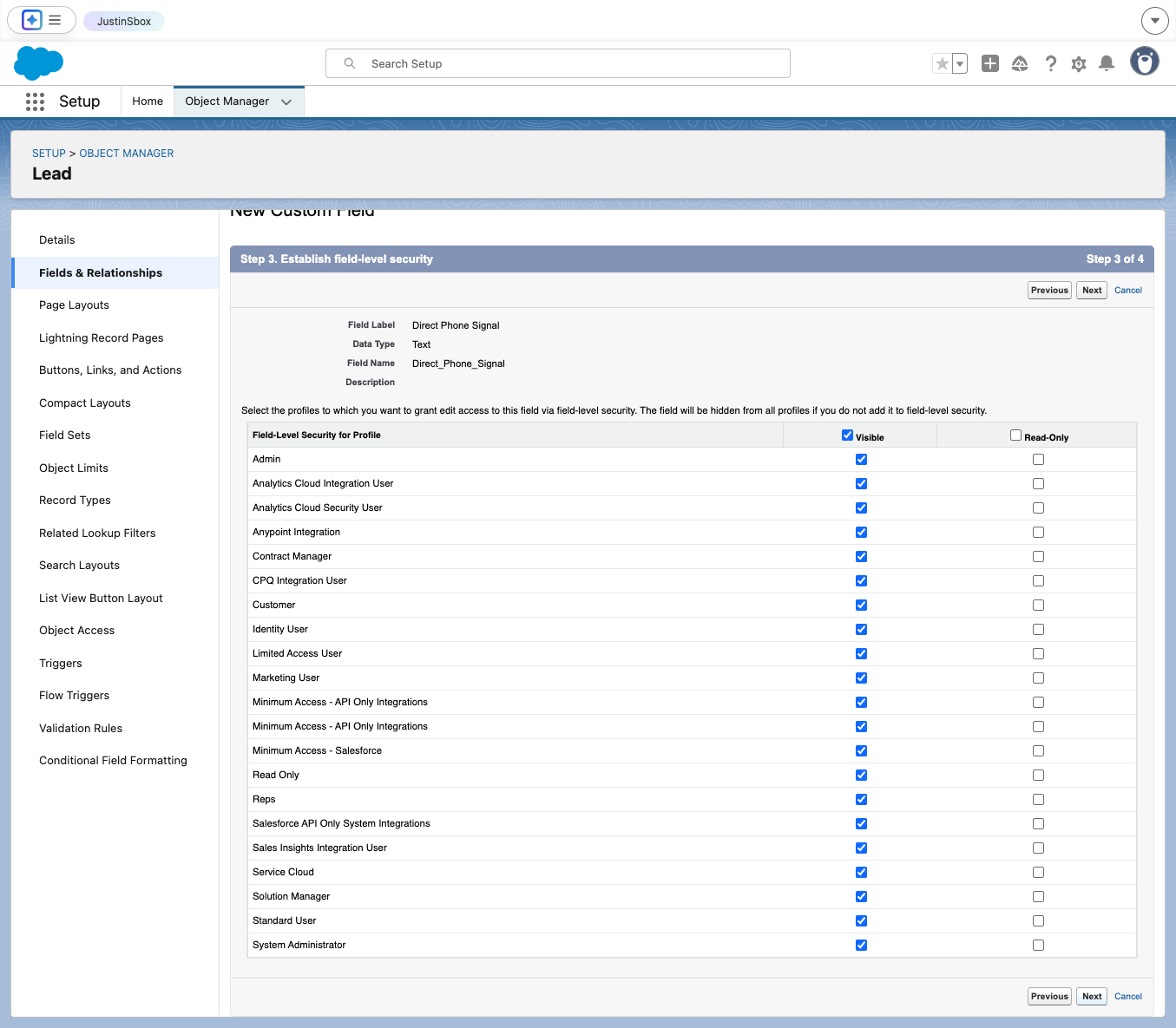Open Conditional Field Formatting in the sidebar
This screenshot has height=1028, width=1176.
click(113, 761)
